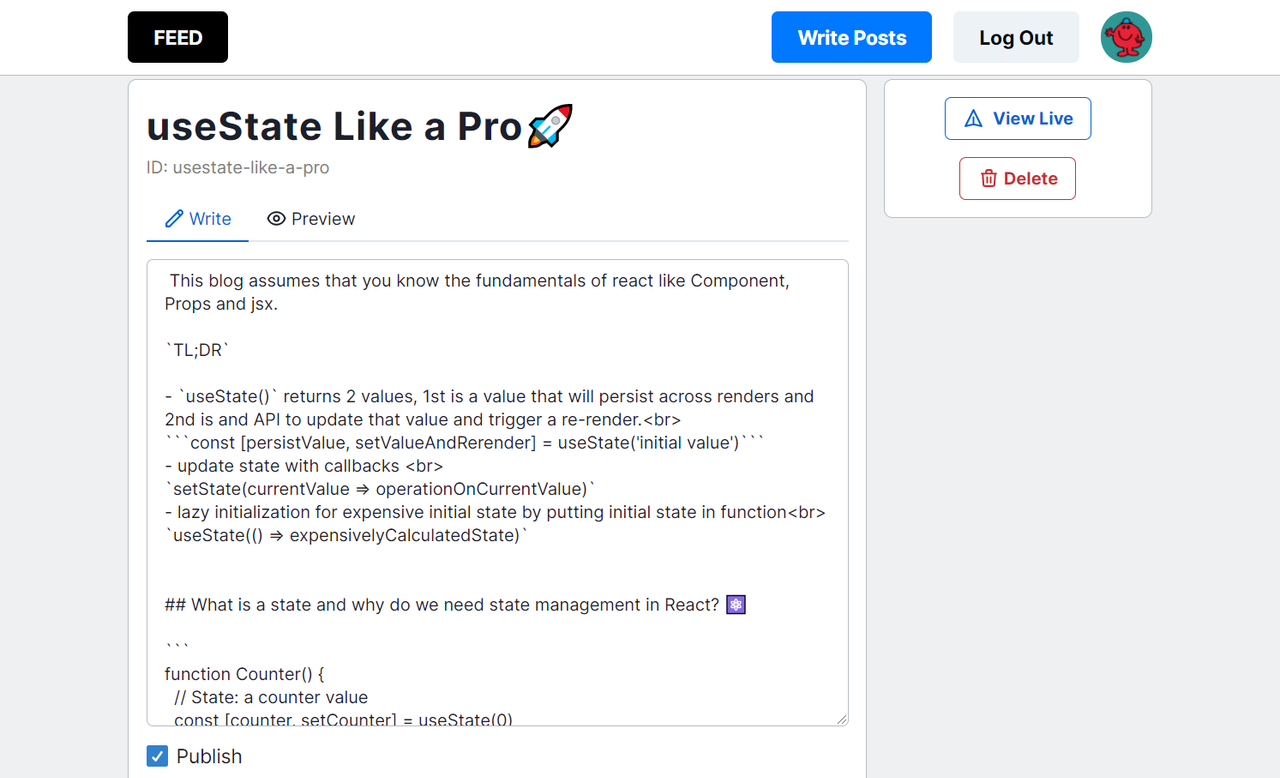Open the user avatar profile picture

1126,38
